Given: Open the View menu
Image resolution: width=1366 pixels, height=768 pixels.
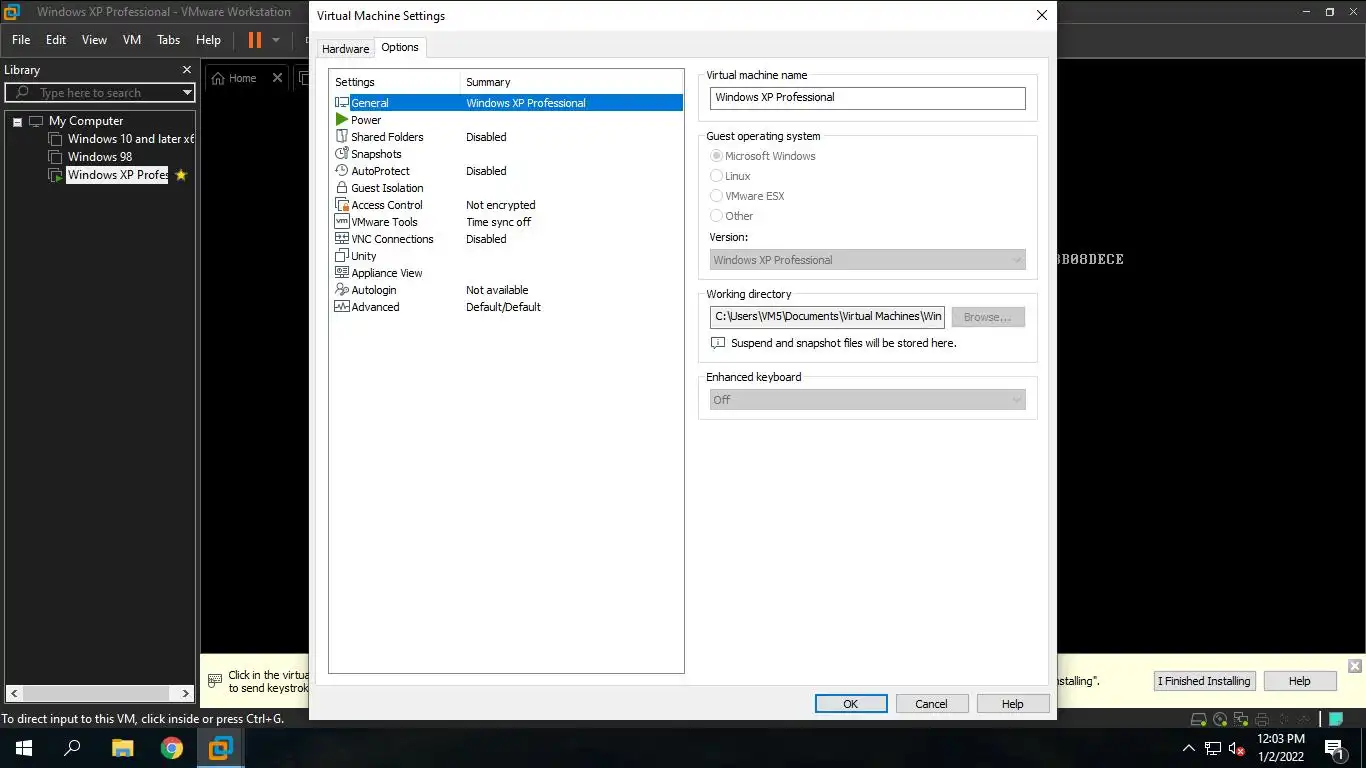Looking at the screenshot, I should [94, 40].
